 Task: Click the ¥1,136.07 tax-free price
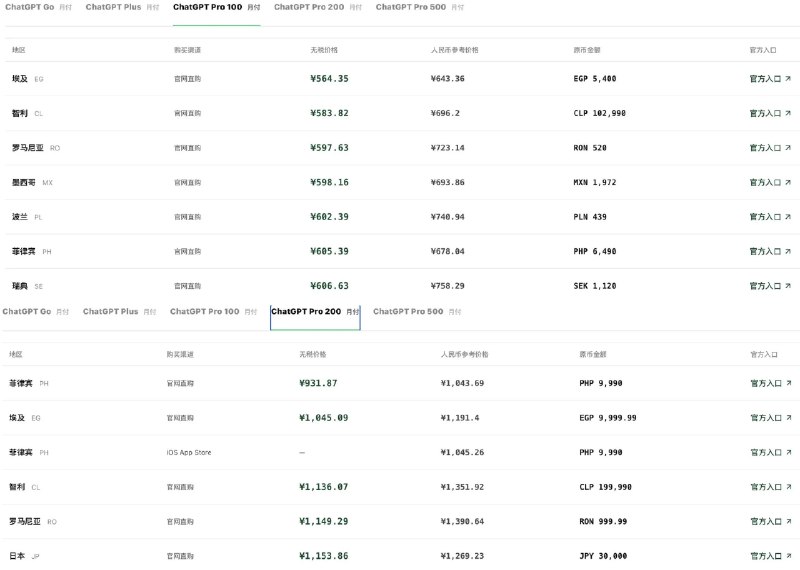pos(323,487)
